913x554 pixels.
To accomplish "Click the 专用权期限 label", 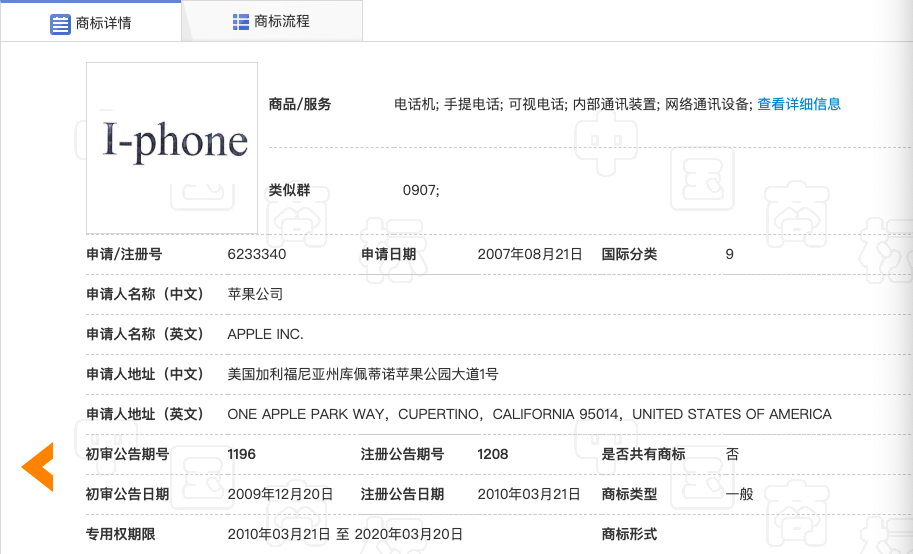I will 121,534.
